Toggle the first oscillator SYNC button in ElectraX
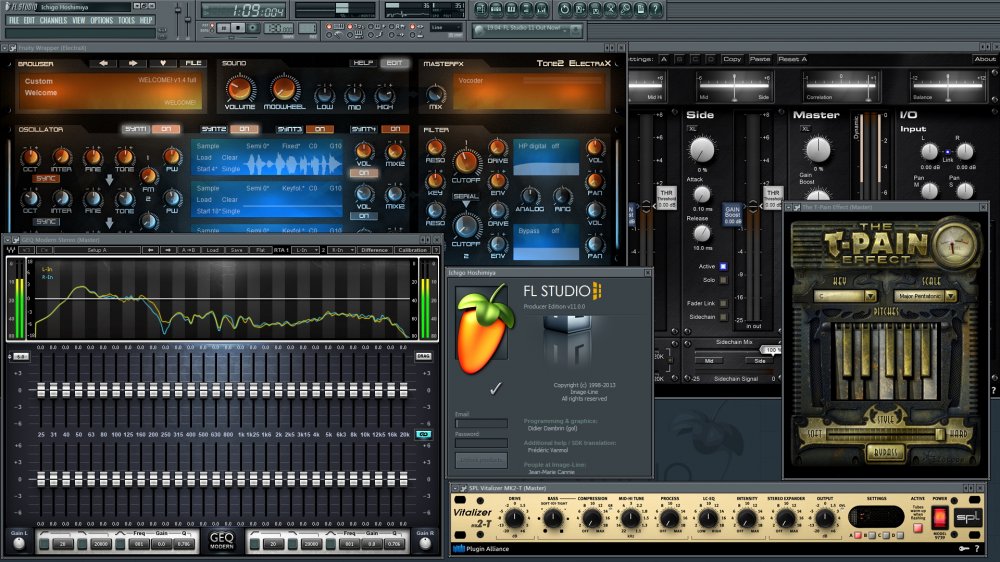Screen dimensions: 1000x562 45,179
